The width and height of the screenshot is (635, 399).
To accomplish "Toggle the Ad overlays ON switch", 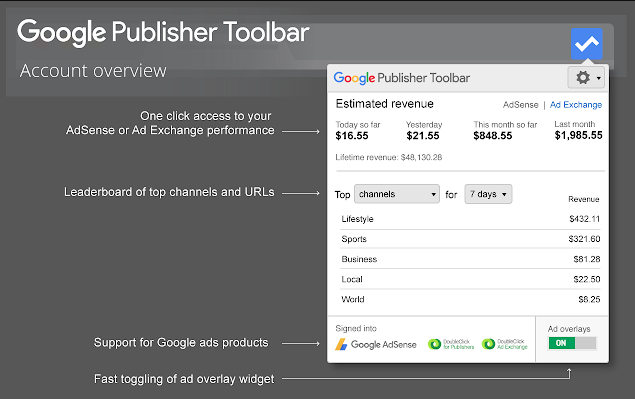I will pyautogui.click(x=572, y=343).
